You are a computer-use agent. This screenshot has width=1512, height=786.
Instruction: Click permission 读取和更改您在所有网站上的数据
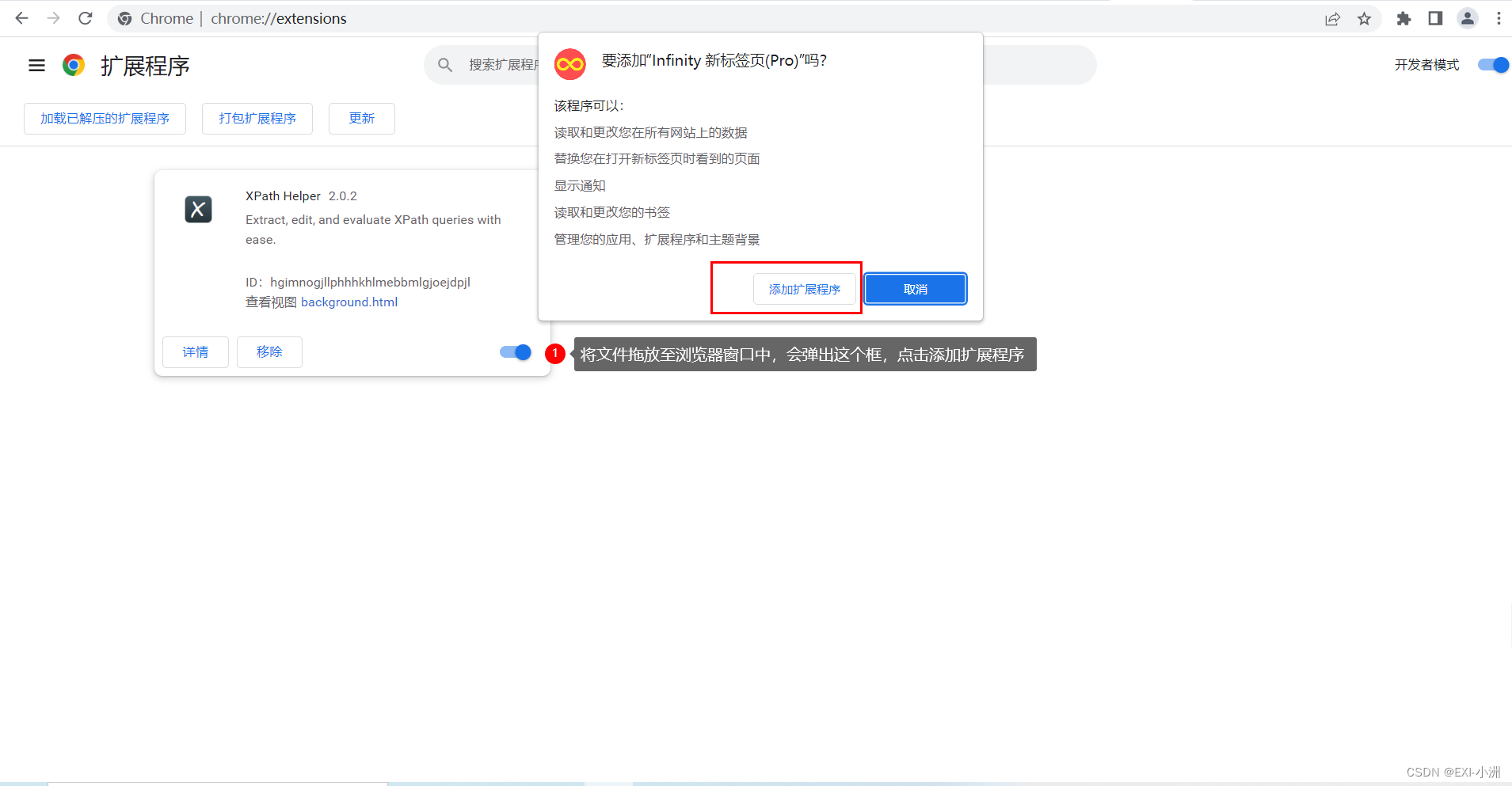pyautogui.click(x=651, y=133)
